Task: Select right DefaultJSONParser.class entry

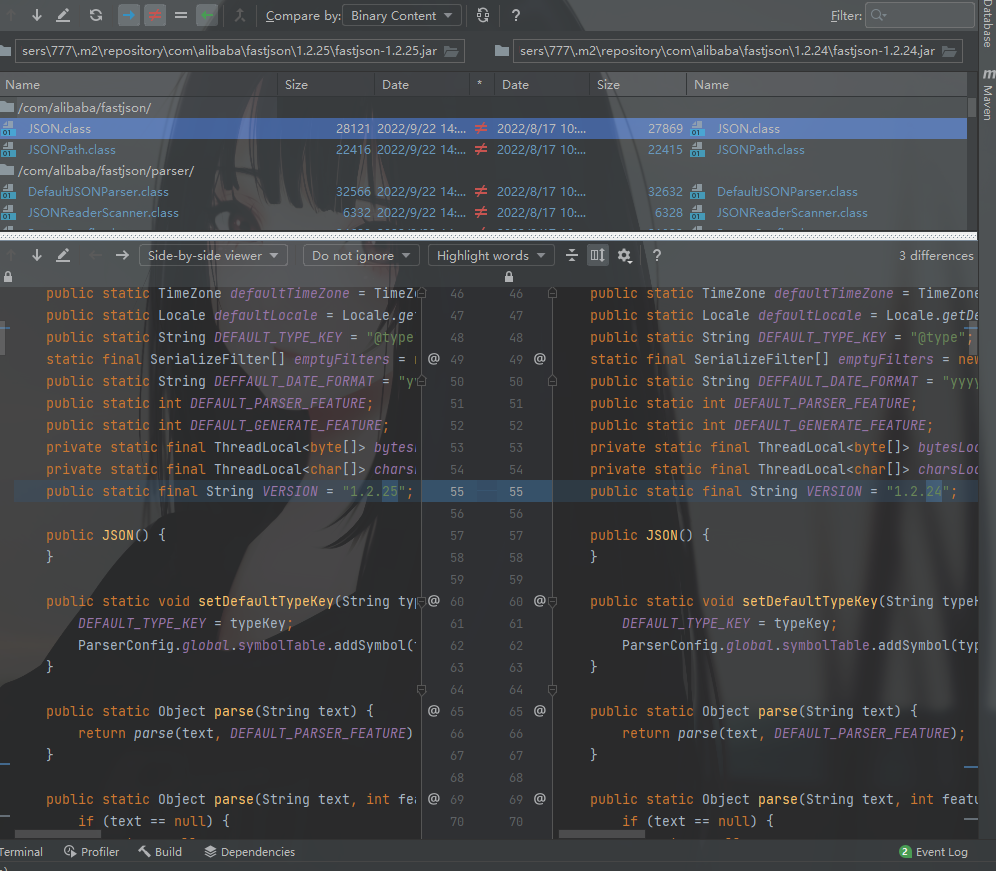Action: click(786, 192)
